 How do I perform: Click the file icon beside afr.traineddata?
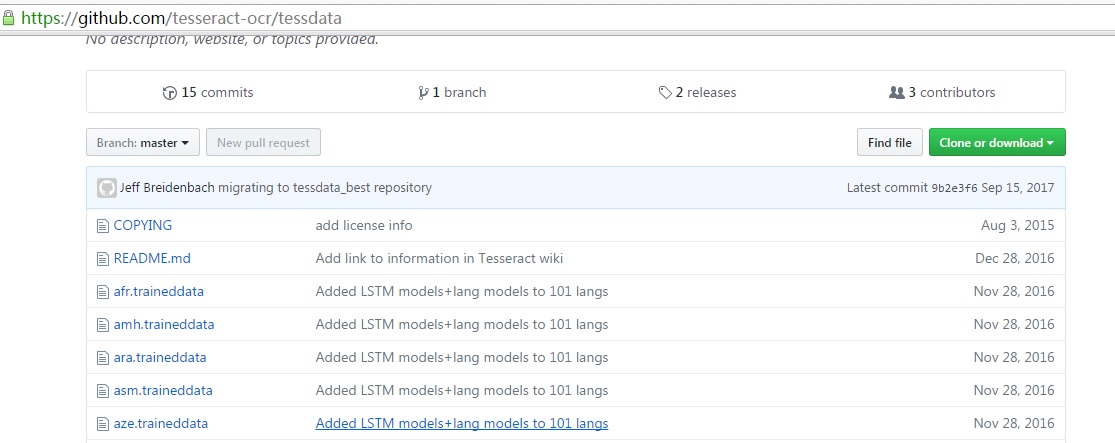click(x=103, y=292)
